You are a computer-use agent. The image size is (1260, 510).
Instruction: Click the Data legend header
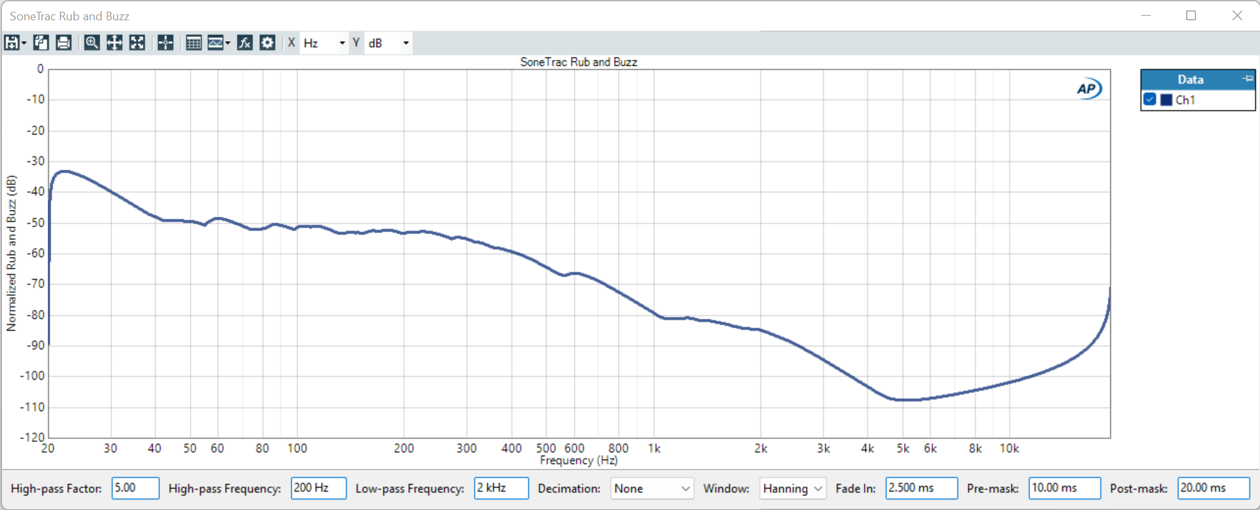pyautogui.click(x=1198, y=79)
